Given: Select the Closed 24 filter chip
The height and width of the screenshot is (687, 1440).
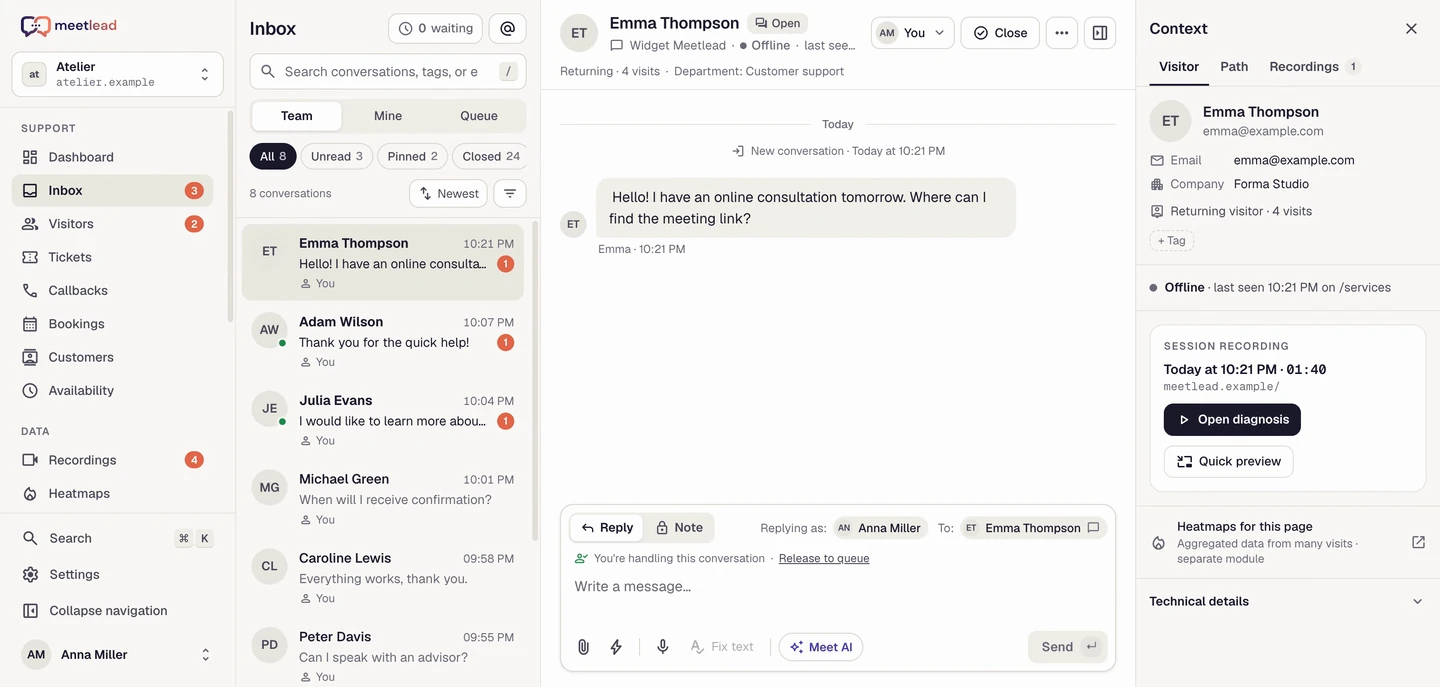Looking at the screenshot, I should pyautogui.click(x=490, y=156).
